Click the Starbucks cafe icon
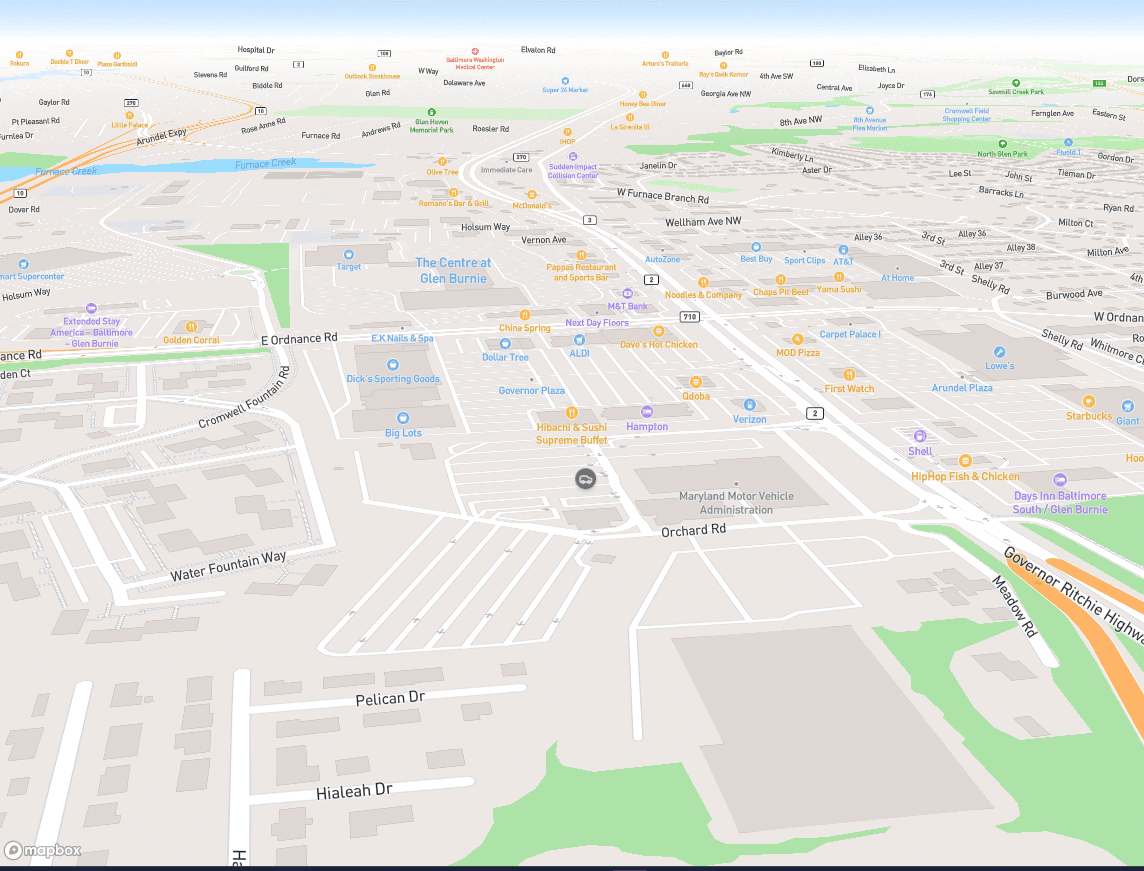 pos(1089,401)
